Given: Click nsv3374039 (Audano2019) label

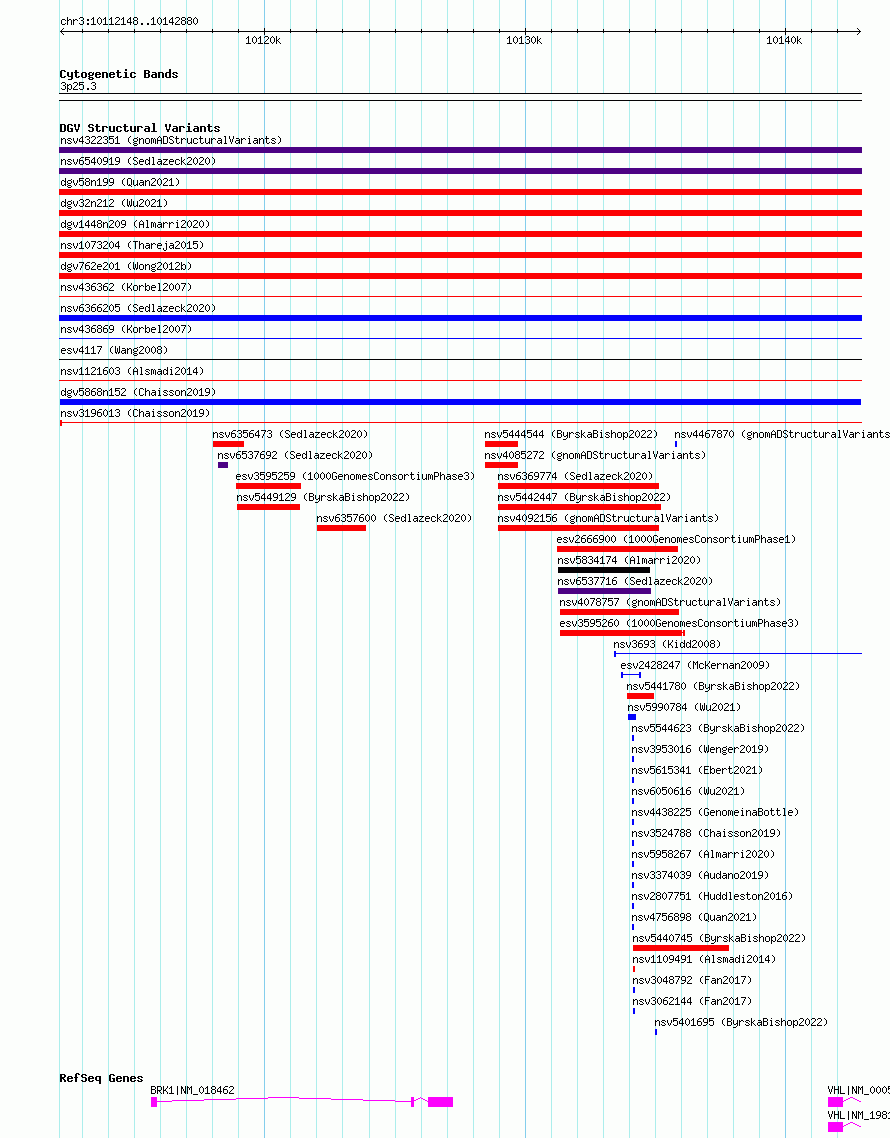Looking at the screenshot, I should (701, 877).
